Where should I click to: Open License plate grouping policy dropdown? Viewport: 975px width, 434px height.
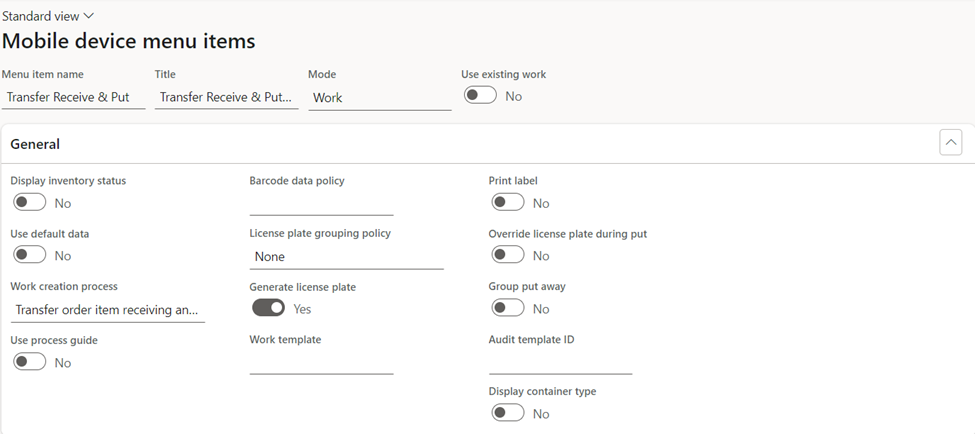coord(346,257)
